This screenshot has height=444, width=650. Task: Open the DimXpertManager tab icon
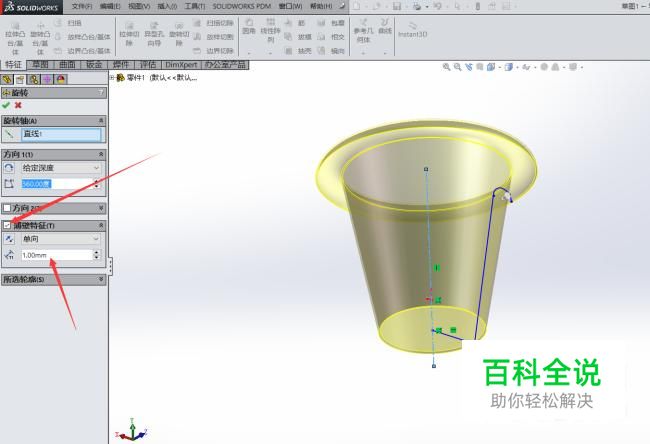tap(47, 79)
